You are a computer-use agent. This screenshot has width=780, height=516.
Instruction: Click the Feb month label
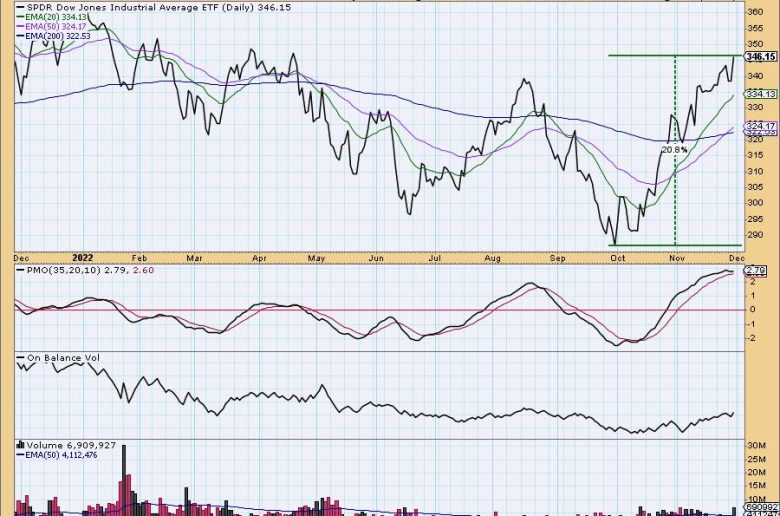click(x=139, y=258)
